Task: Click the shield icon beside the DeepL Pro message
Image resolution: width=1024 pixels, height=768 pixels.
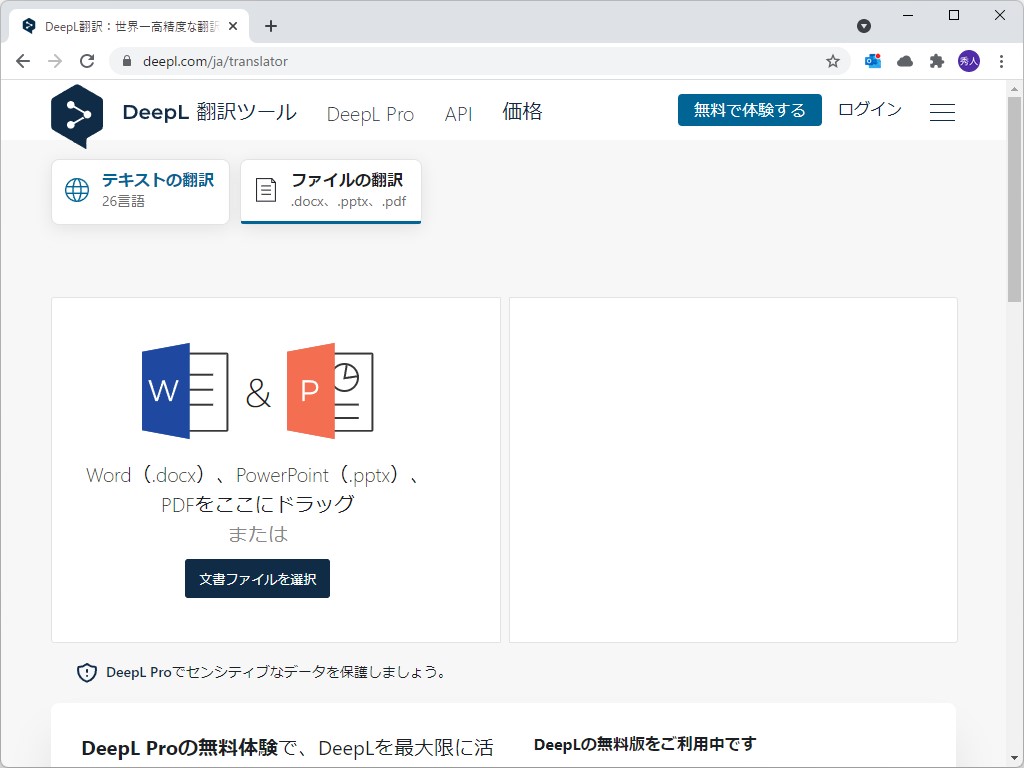Action: click(85, 672)
